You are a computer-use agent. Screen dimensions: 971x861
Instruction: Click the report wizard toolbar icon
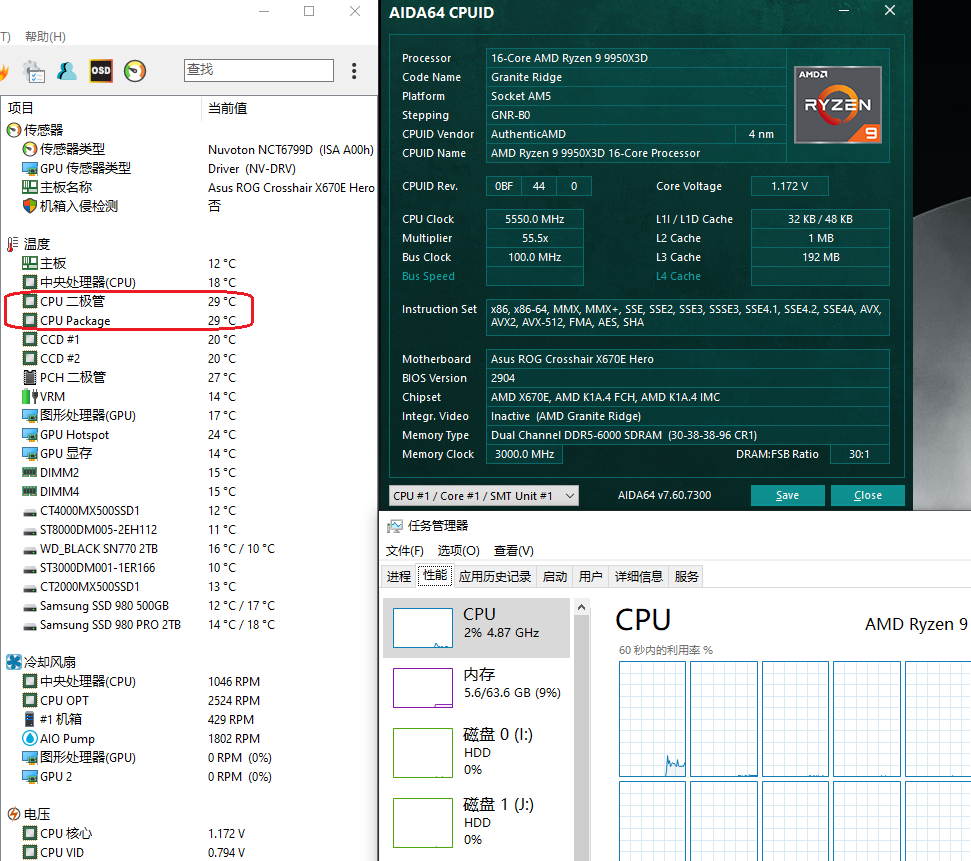(33, 71)
